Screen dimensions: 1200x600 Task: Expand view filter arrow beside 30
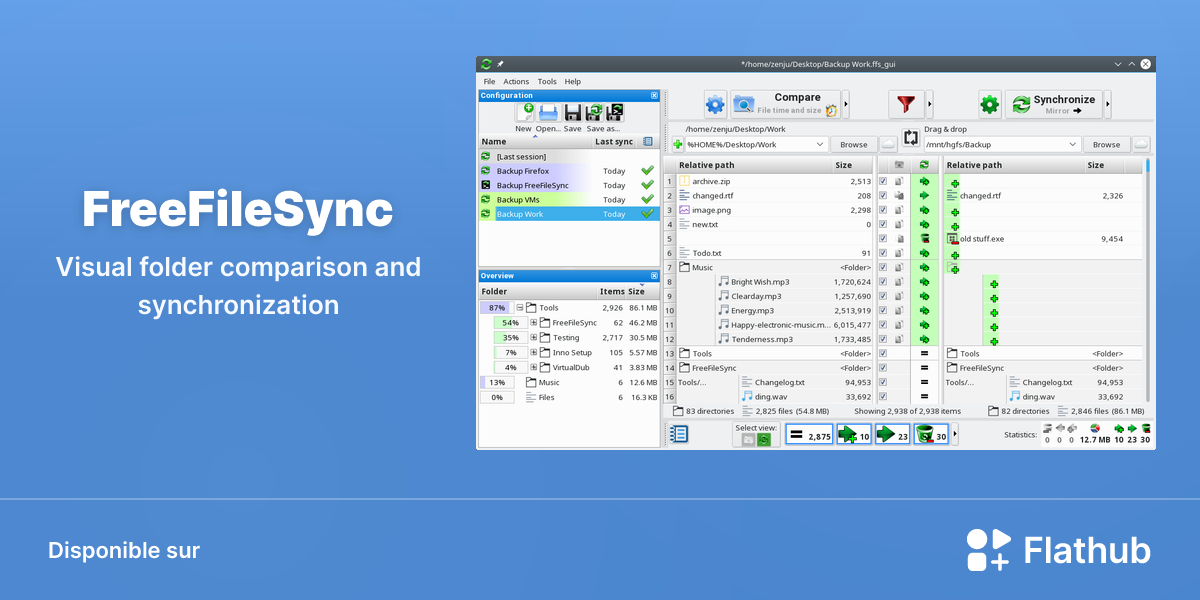coord(955,435)
